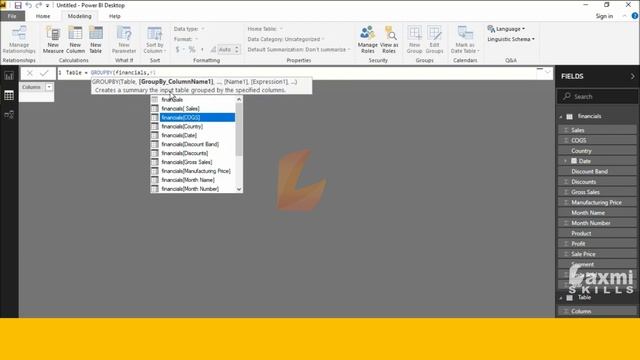This screenshot has width=640, height=360.
Task: Select financials[ Sales] suggestion
Action: (x=193, y=109)
